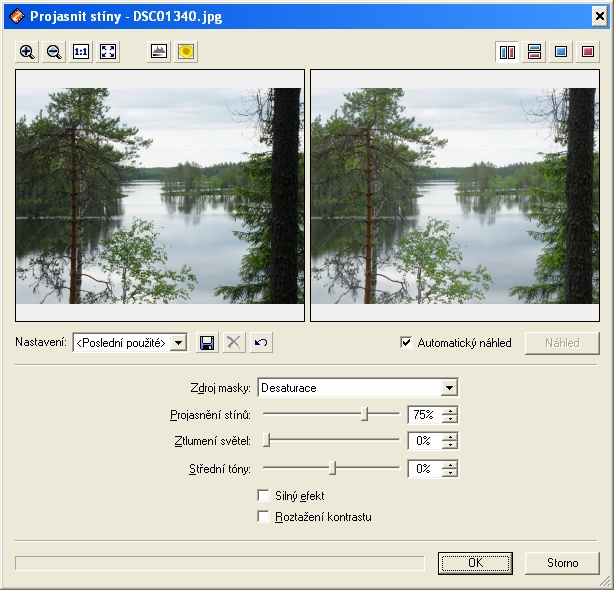Click the Ztlumení světel percentage field
The width and height of the screenshot is (614, 590).
click(x=423, y=441)
